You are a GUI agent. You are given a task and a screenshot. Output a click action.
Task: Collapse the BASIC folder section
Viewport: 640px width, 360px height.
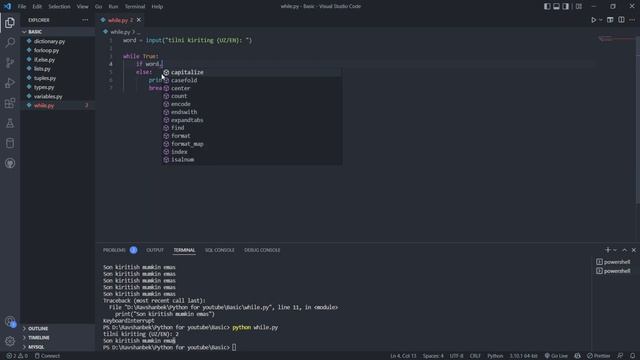pos(58,31)
